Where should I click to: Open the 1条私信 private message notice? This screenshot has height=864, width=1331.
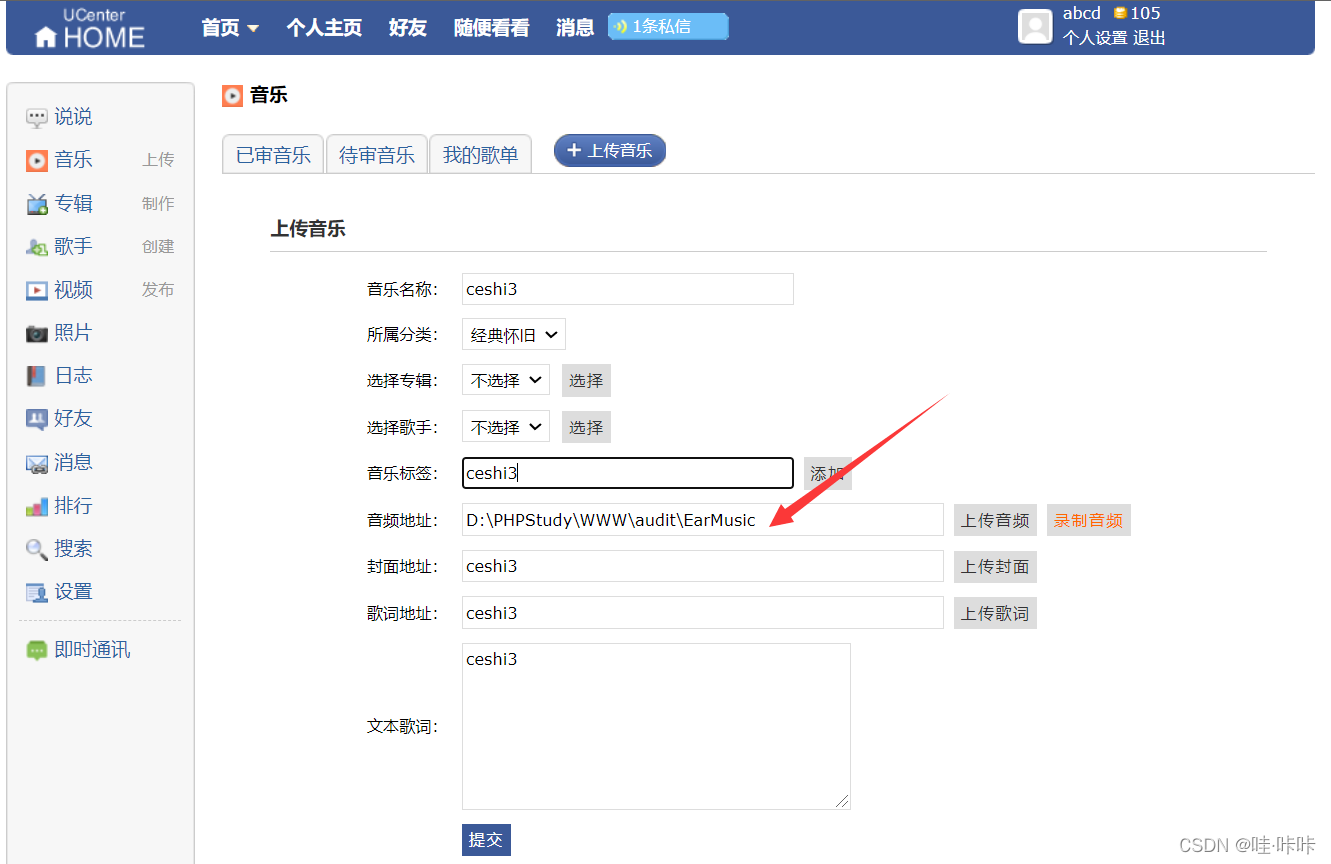[x=667, y=27]
